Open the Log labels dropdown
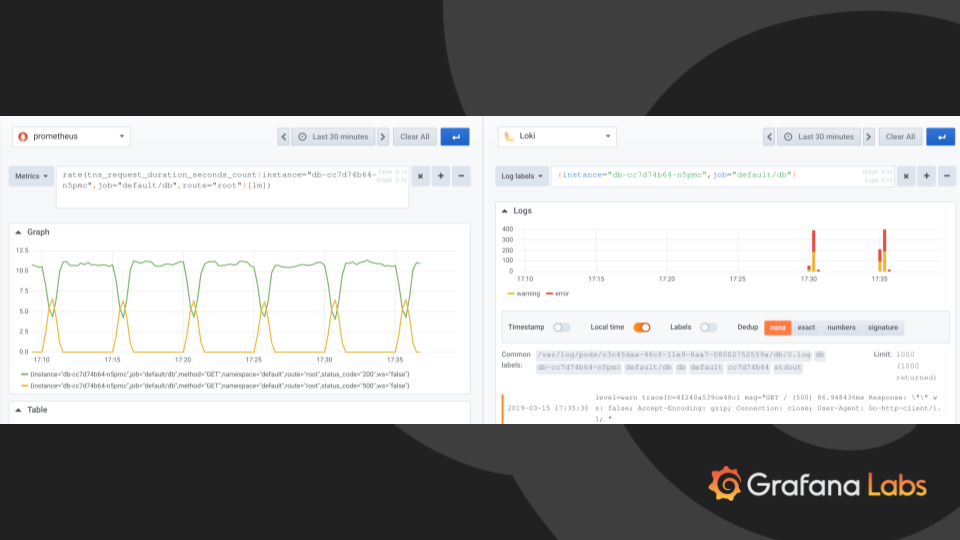 (522, 176)
